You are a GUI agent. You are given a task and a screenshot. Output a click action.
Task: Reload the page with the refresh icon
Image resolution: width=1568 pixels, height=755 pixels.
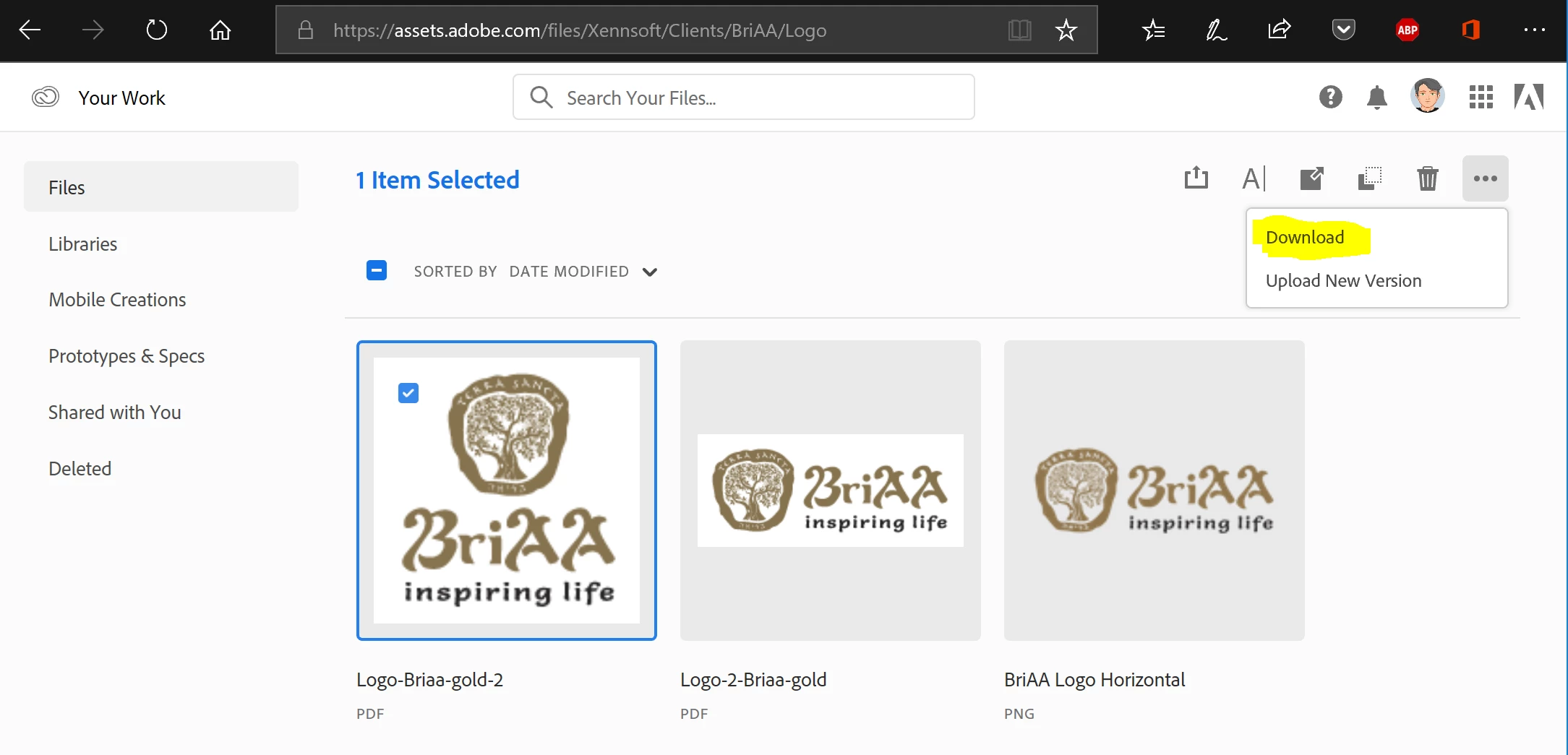point(156,30)
